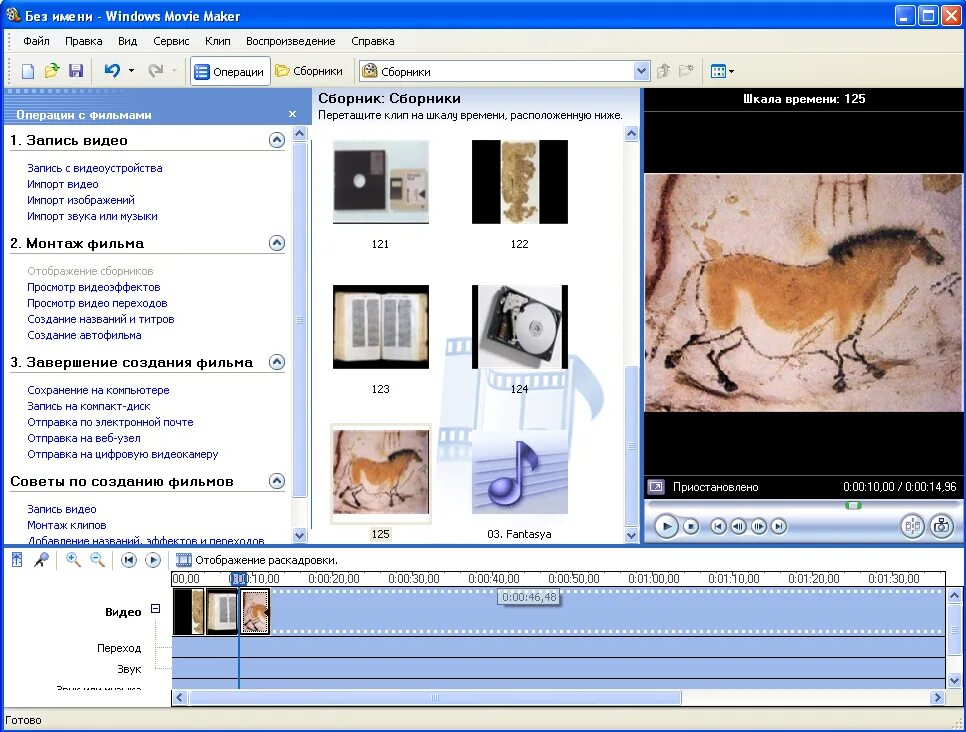Image resolution: width=966 pixels, height=732 pixels.
Task: Select the cave horse clip on timeline
Action: (254, 611)
